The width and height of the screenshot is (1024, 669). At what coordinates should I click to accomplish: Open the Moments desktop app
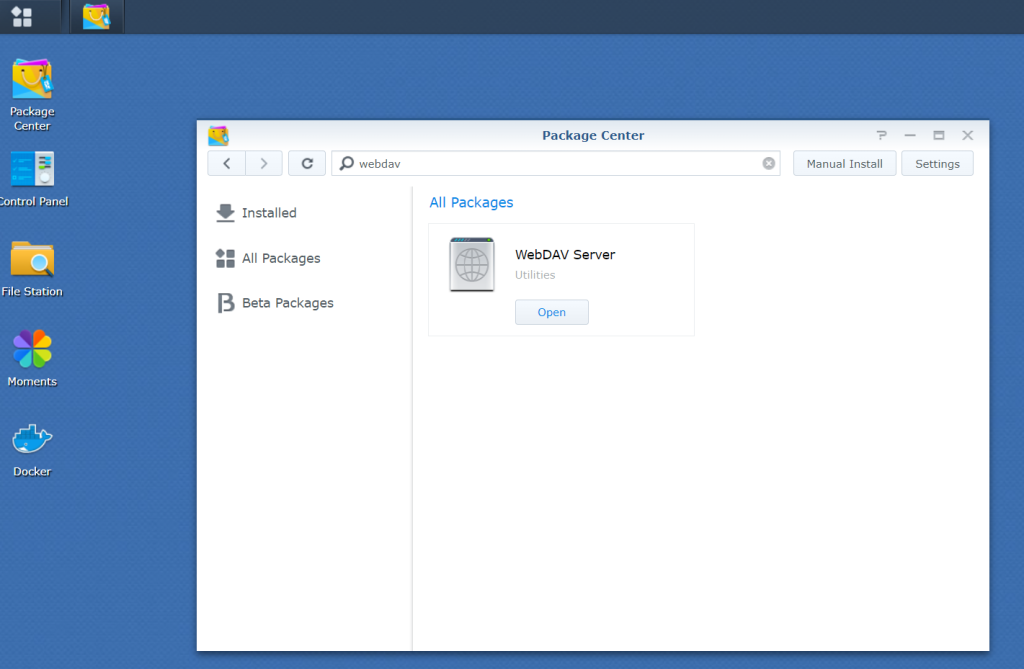[x=32, y=359]
